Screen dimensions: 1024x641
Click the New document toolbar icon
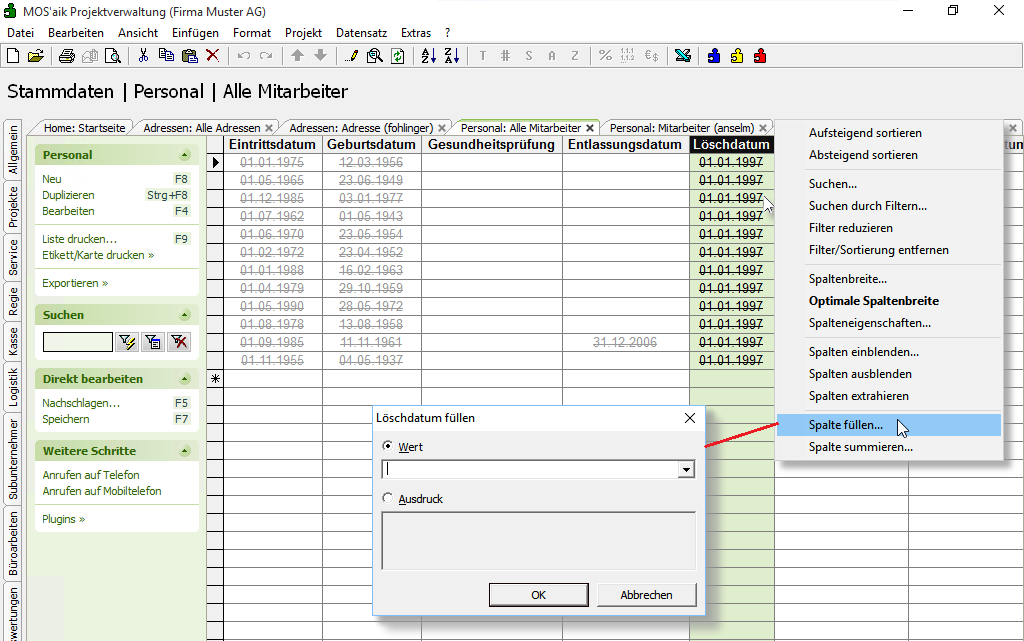13,56
